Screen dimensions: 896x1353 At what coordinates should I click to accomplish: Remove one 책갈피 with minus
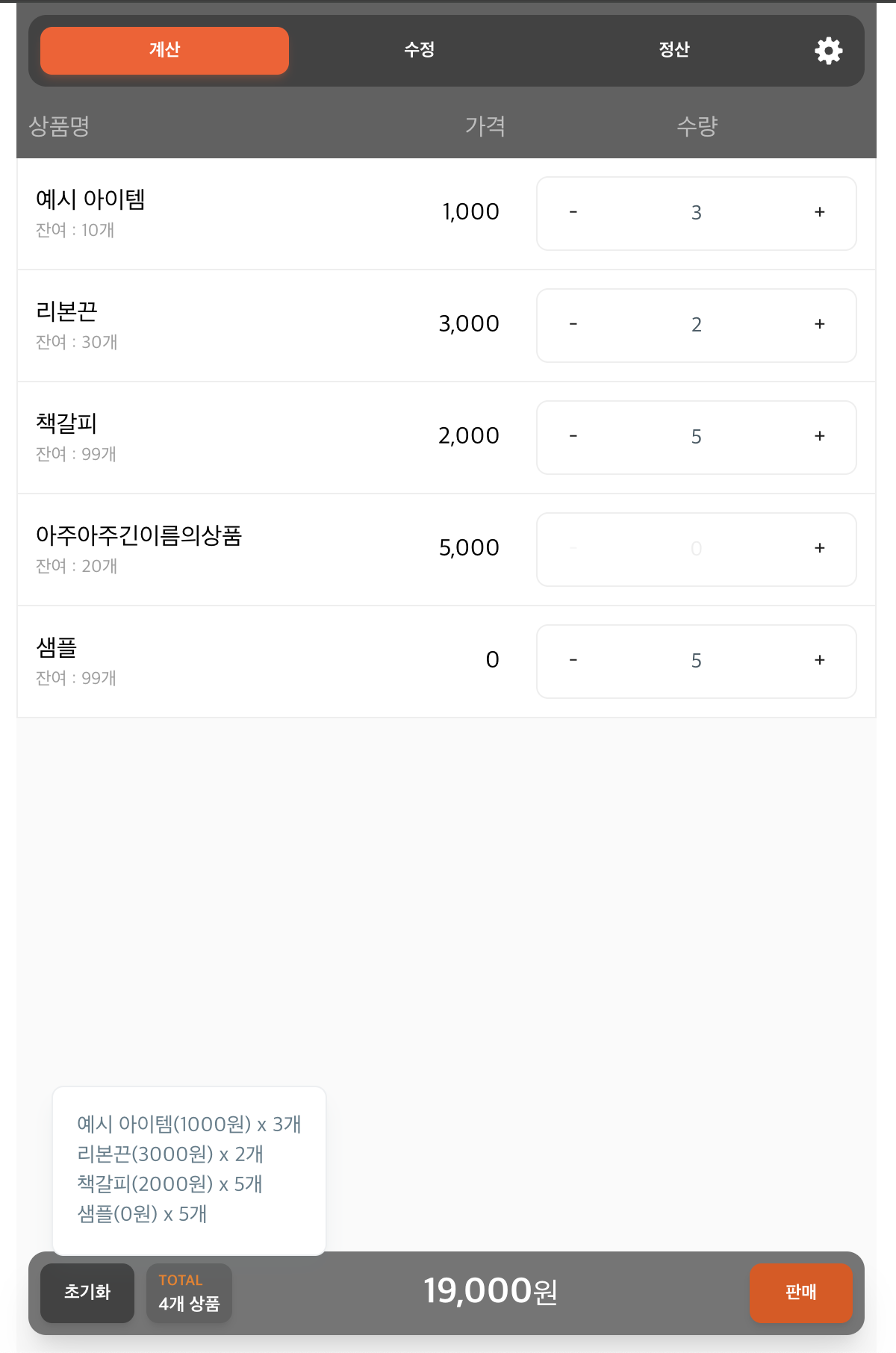[573, 437]
